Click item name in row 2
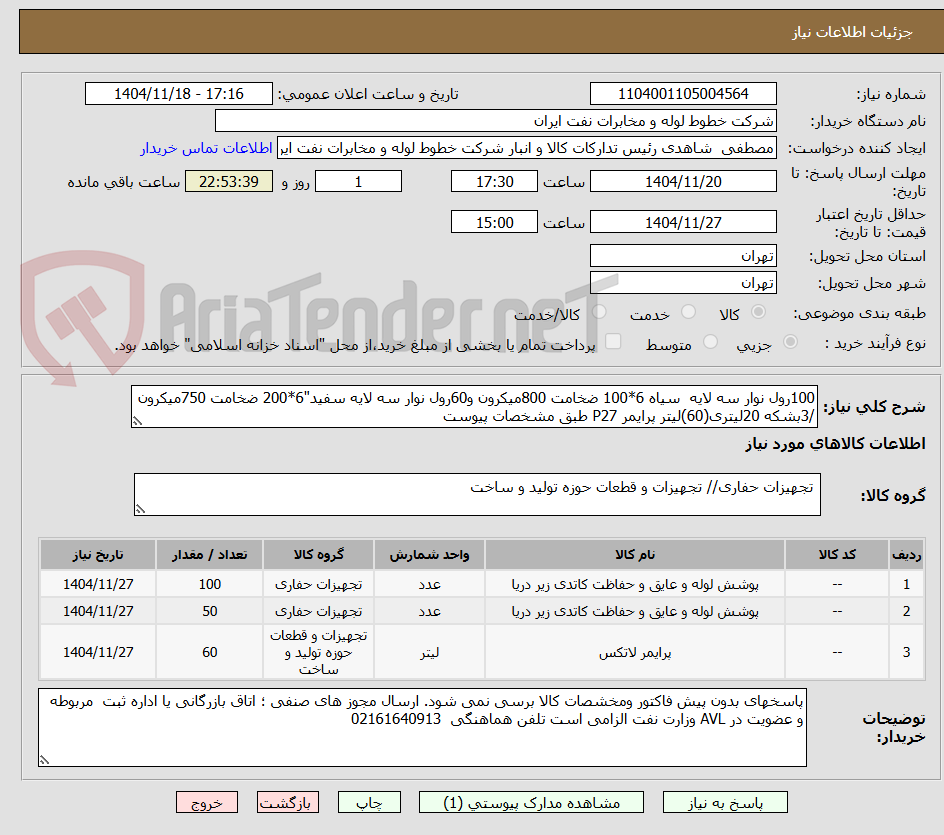The image size is (944, 835). pos(635,611)
